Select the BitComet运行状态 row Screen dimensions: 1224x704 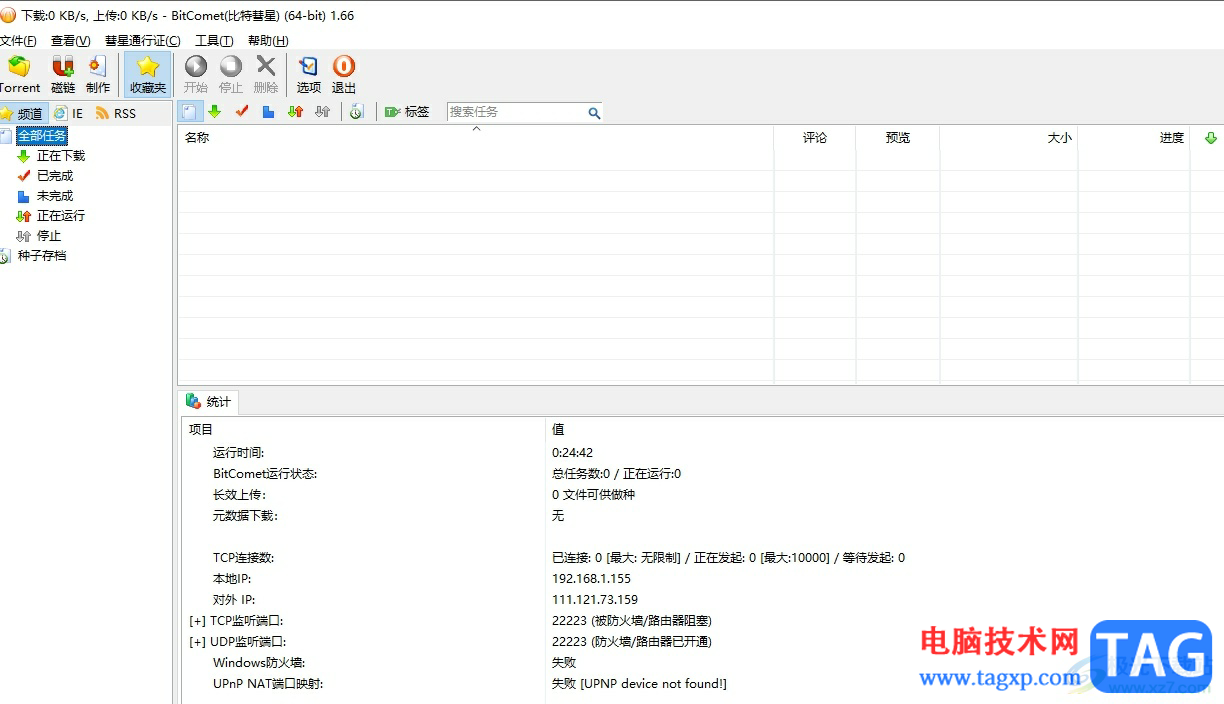click(265, 474)
